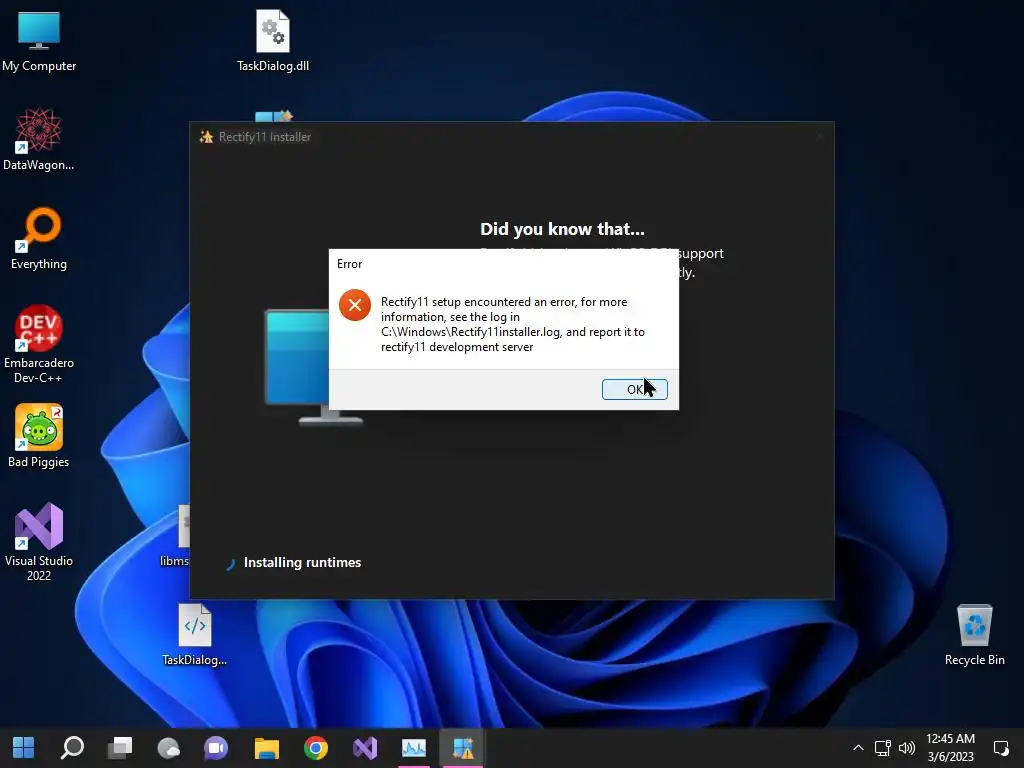
Task: Open File Explorer from taskbar
Action: 266,748
